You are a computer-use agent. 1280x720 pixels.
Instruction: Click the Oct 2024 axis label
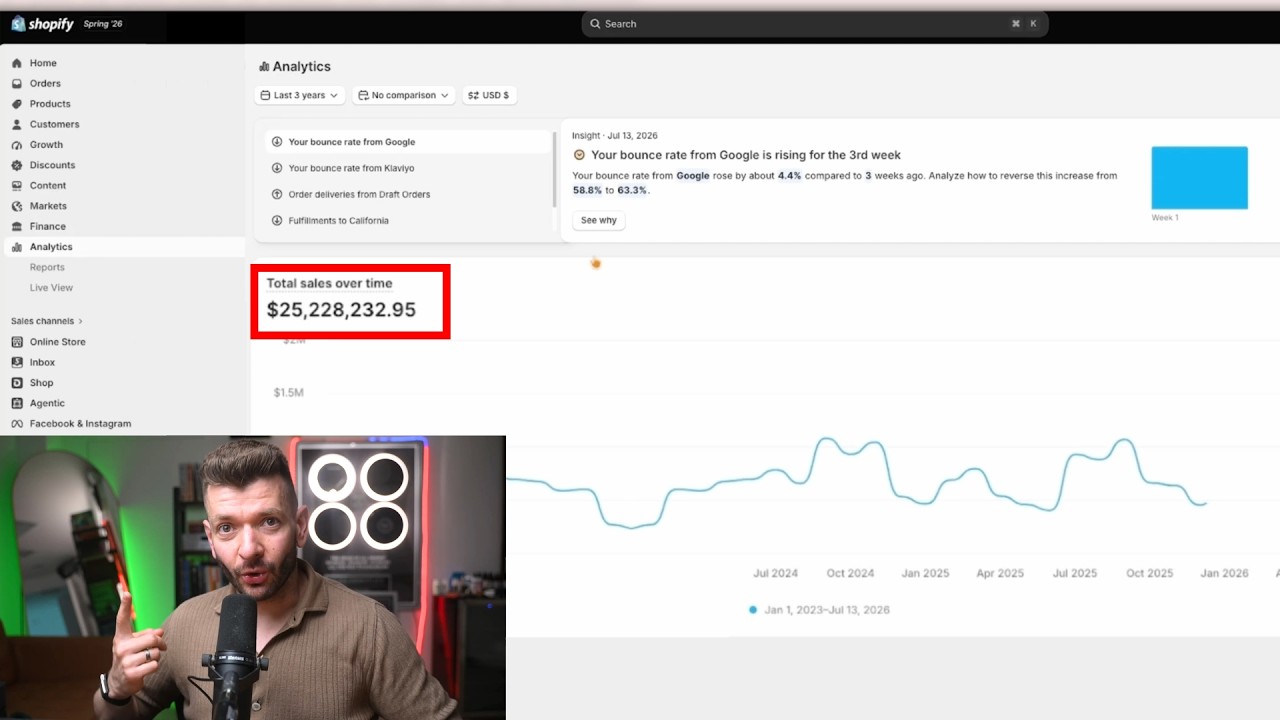[x=850, y=574]
